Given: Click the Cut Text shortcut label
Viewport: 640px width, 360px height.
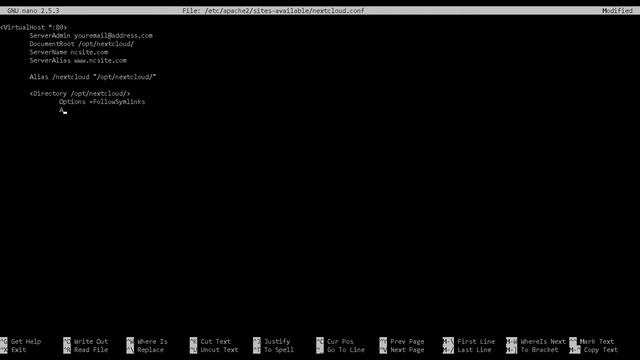Looking at the screenshot, I should [216, 341].
